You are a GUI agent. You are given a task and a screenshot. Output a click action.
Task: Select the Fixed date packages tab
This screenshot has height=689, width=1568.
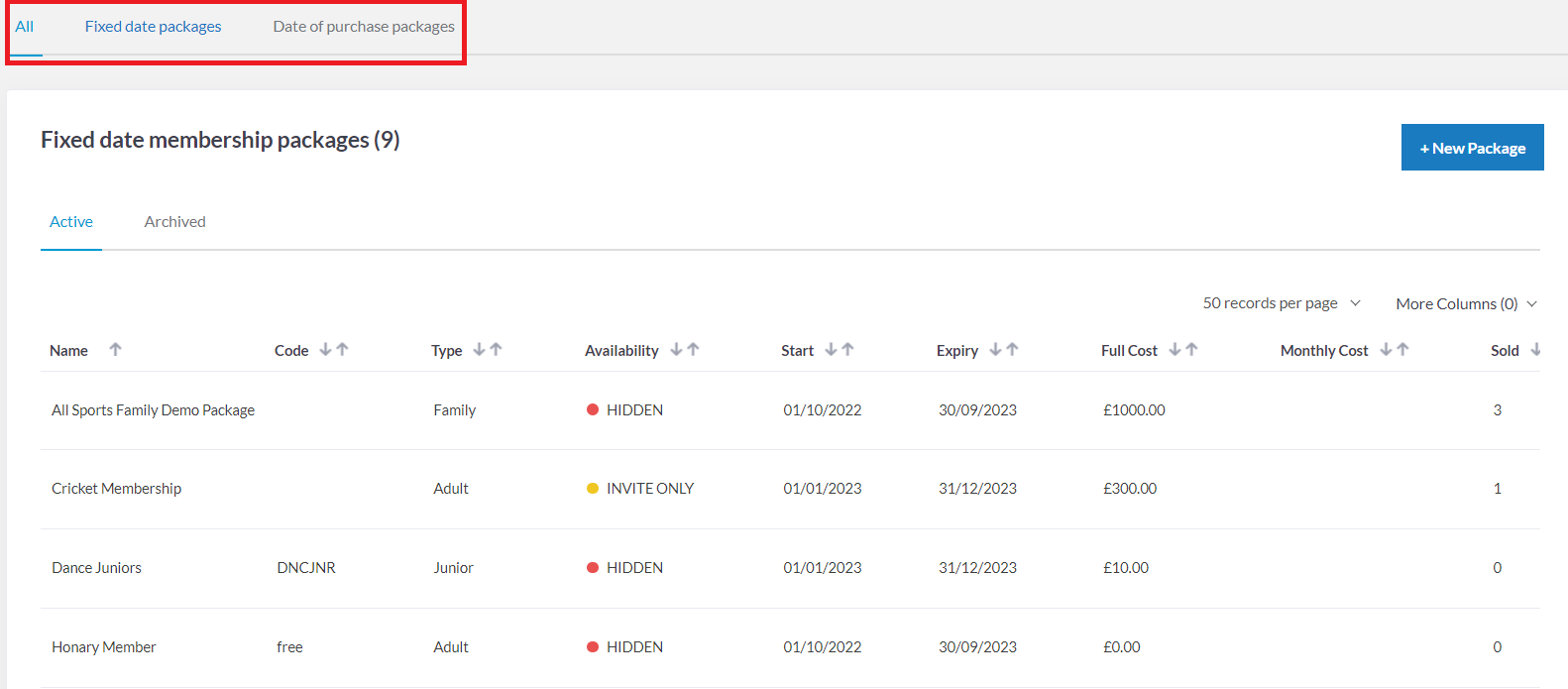tap(153, 27)
